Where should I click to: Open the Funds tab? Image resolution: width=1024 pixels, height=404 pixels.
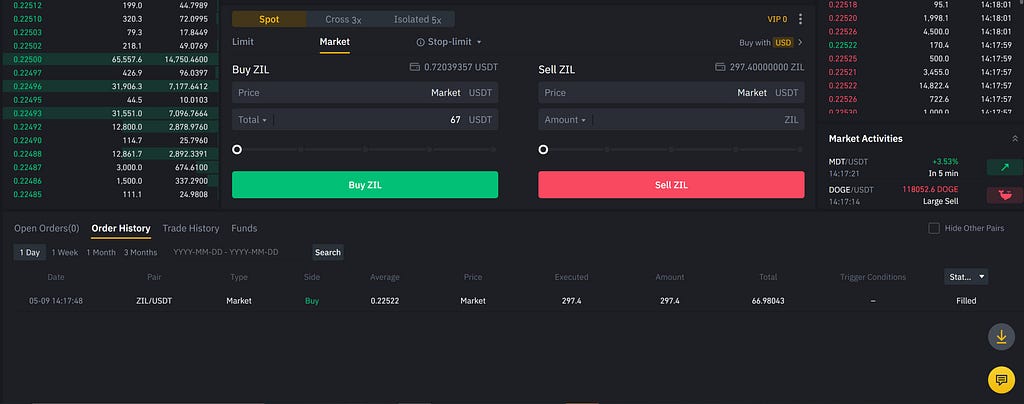coord(244,228)
